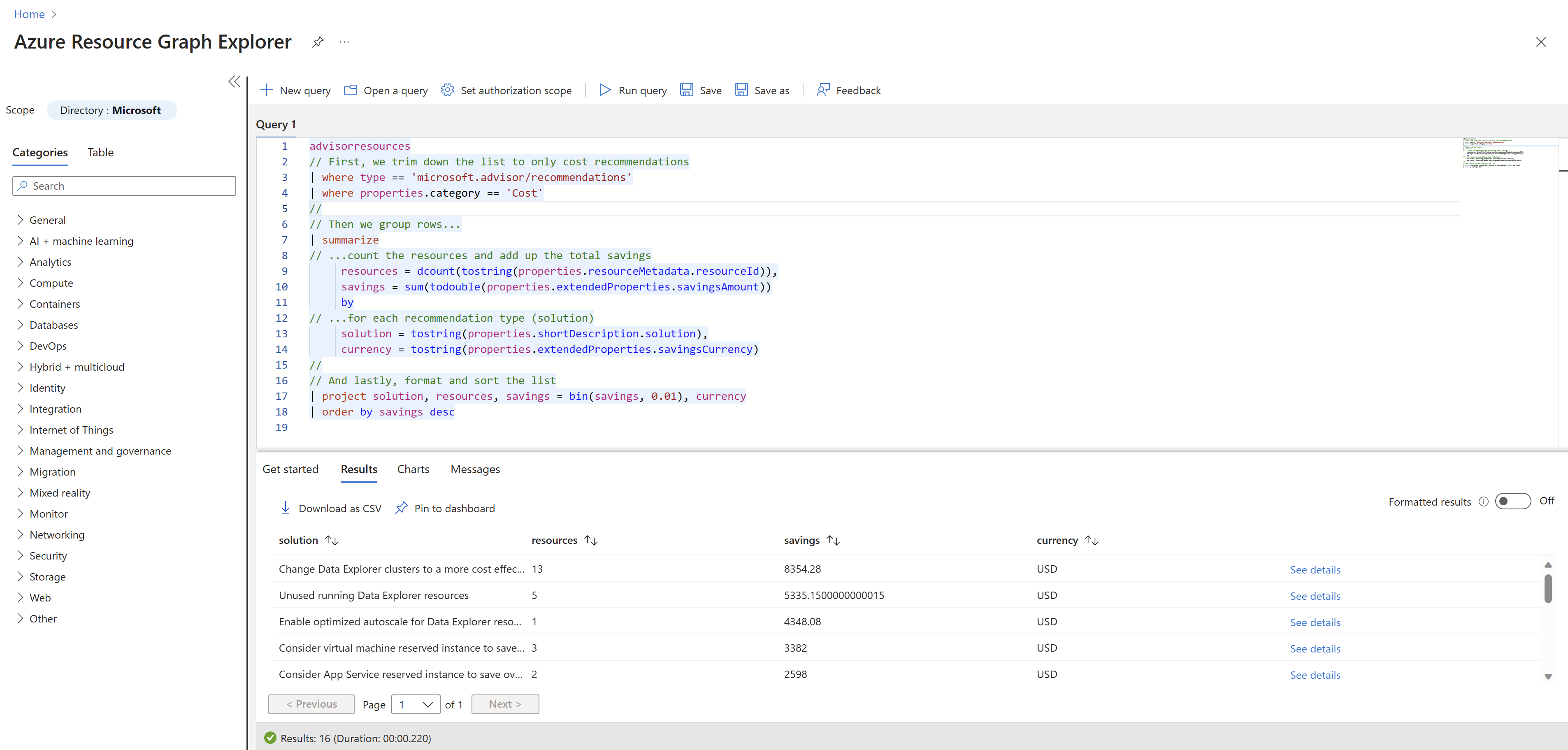
Task: Open the Page number dropdown
Action: point(415,704)
